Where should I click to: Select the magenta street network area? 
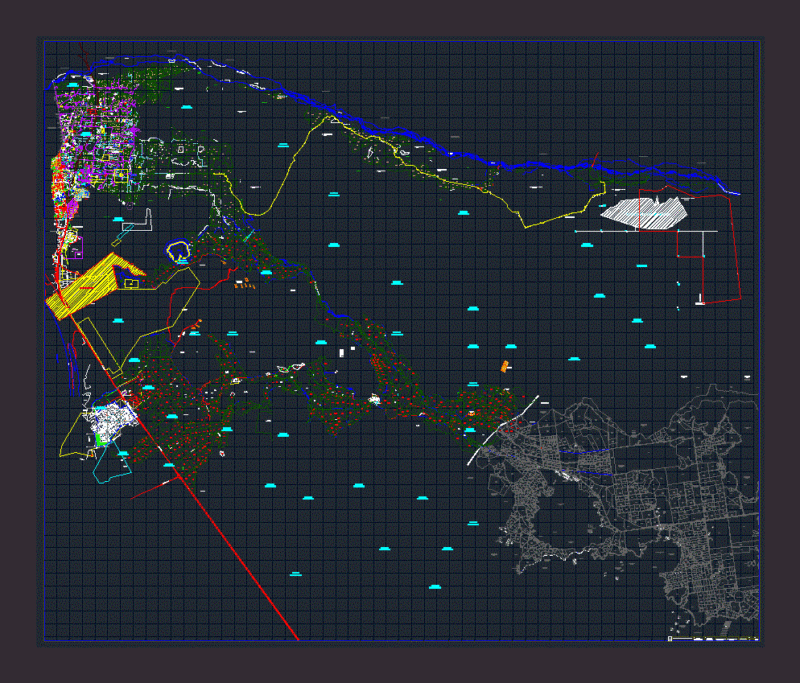coord(99,138)
